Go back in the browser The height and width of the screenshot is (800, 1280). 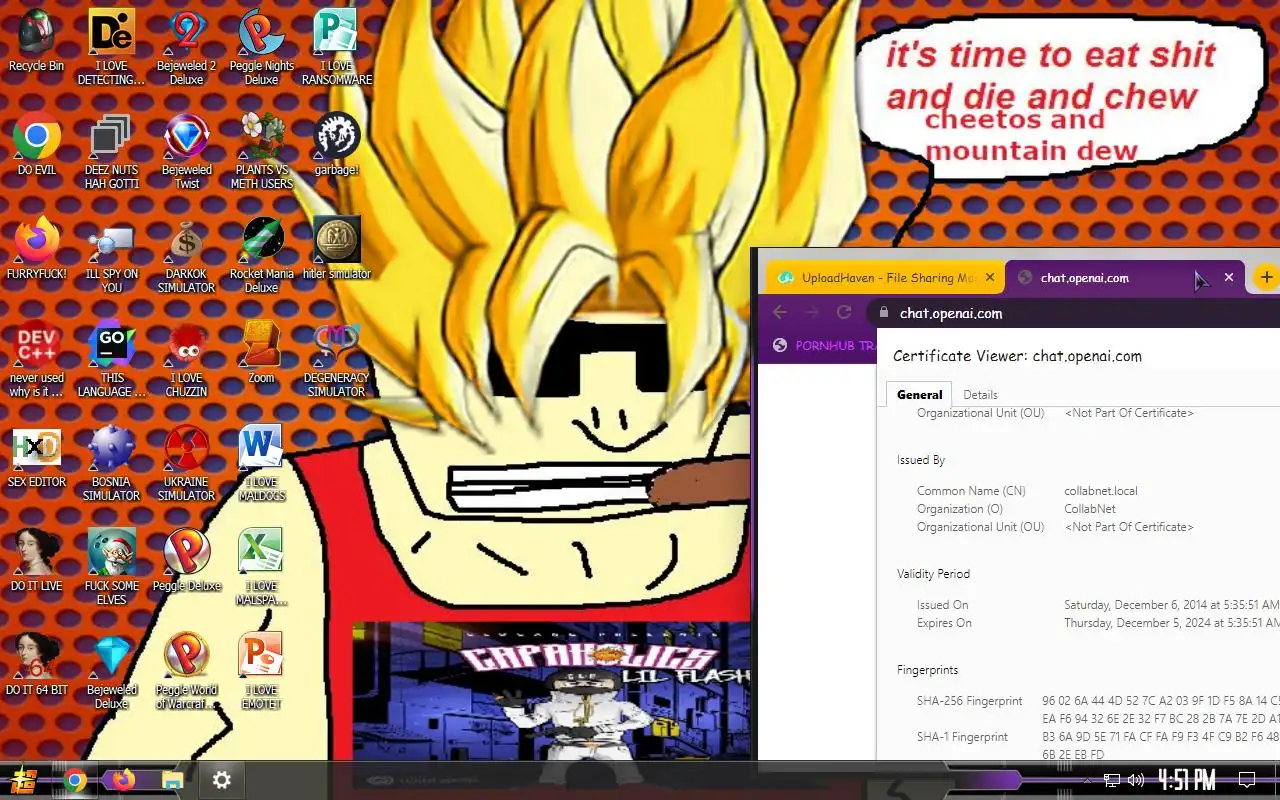click(x=780, y=313)
